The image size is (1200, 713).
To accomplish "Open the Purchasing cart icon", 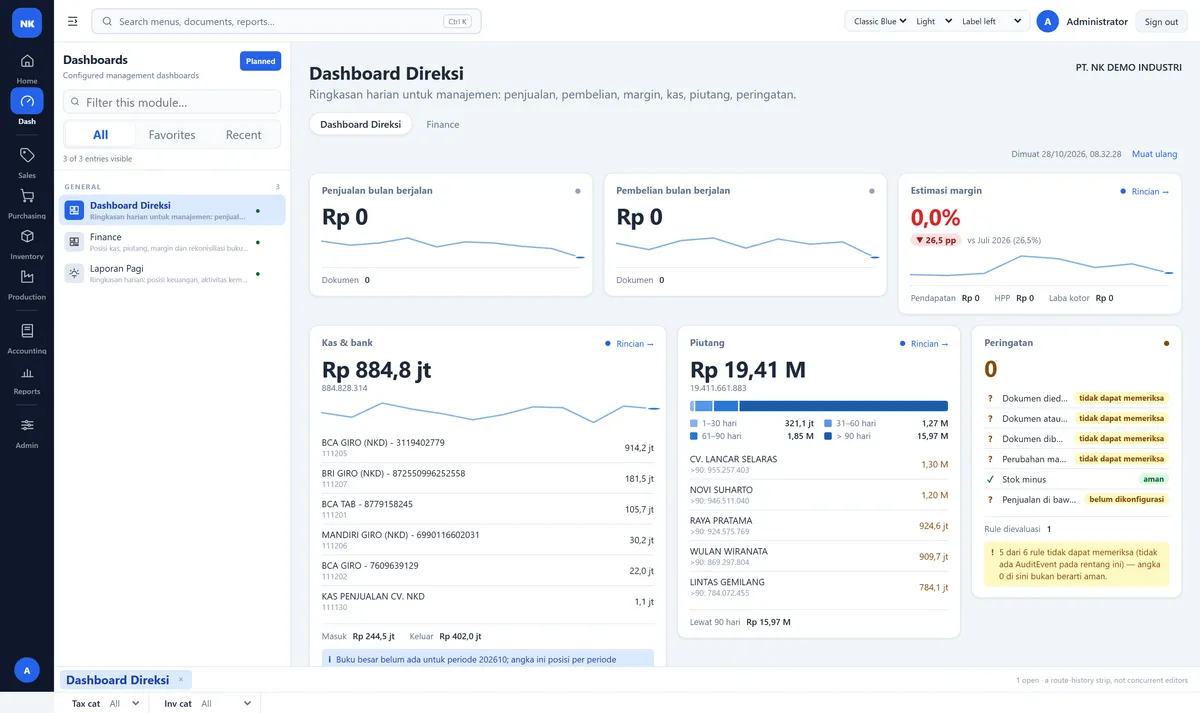I will pyautogui.click(x=27, y=196).
